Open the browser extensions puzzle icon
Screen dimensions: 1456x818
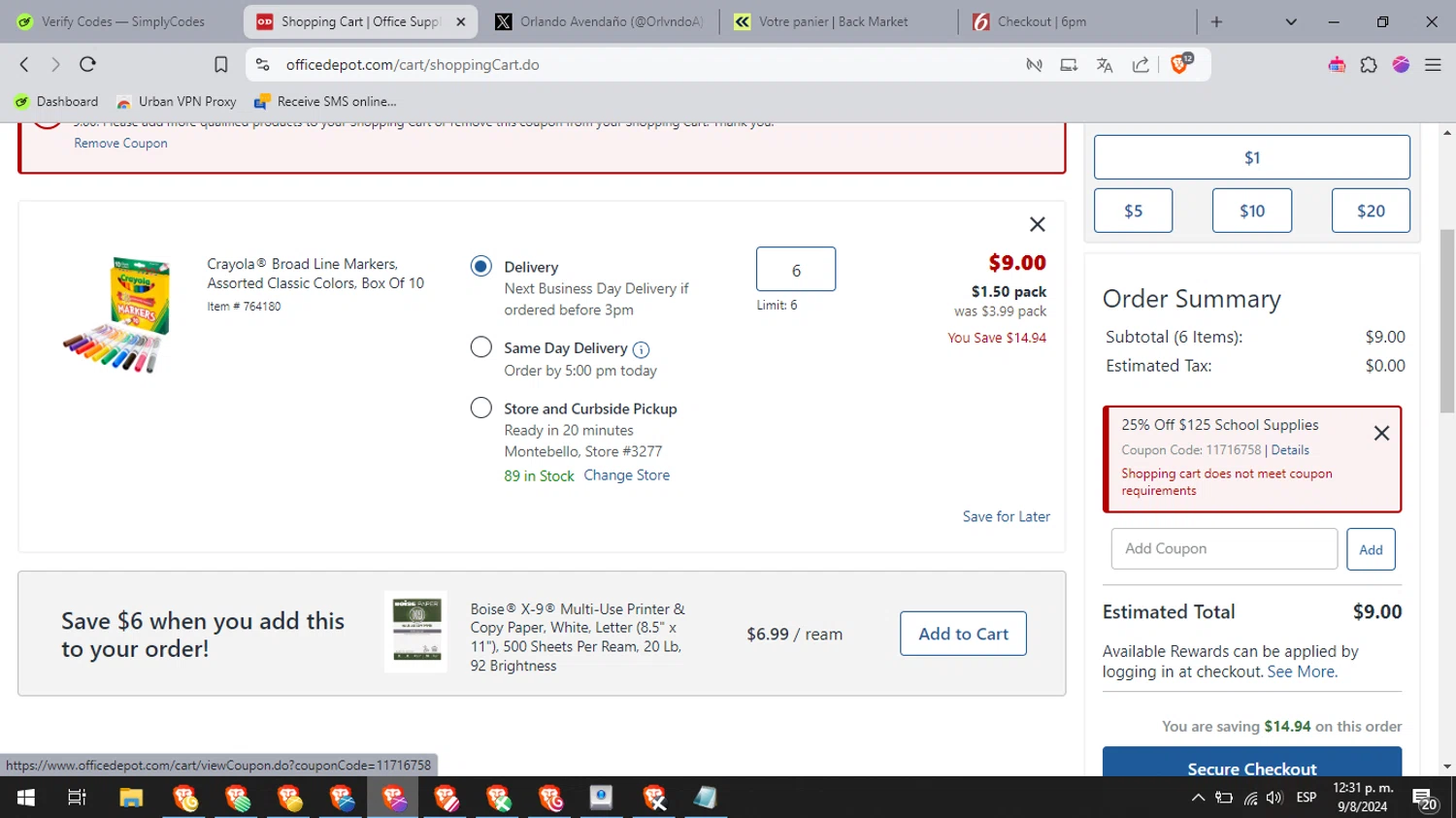(x=1369, y=65)
